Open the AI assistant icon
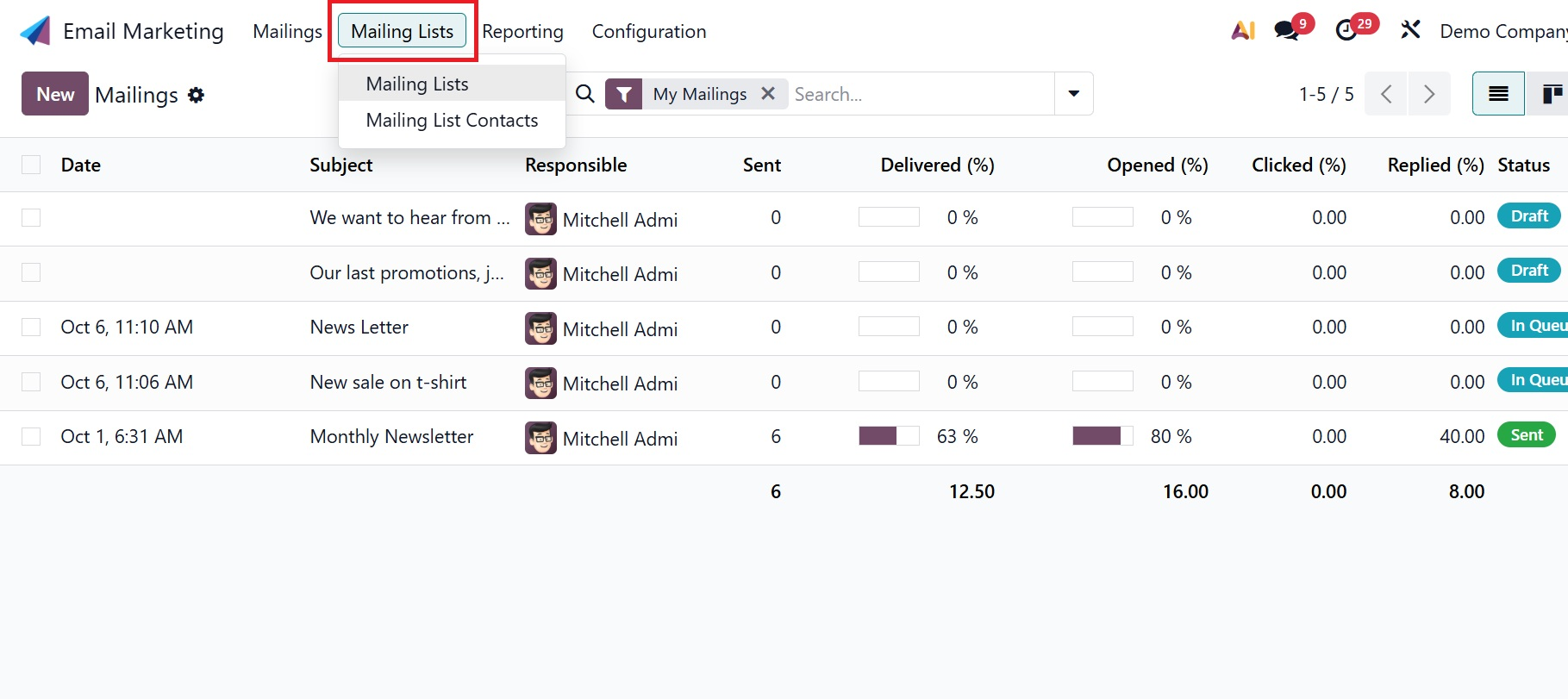This screenshot has width=1568, height=699. click(x=1242, y=31)
